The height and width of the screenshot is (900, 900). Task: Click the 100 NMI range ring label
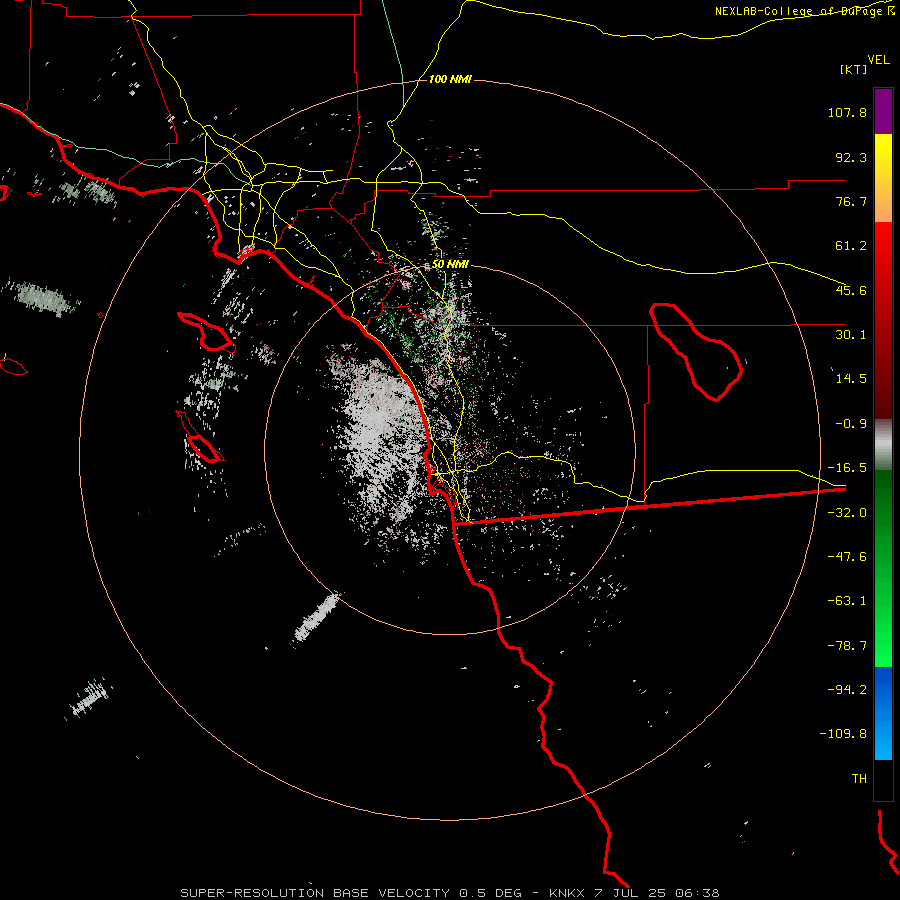450,79
